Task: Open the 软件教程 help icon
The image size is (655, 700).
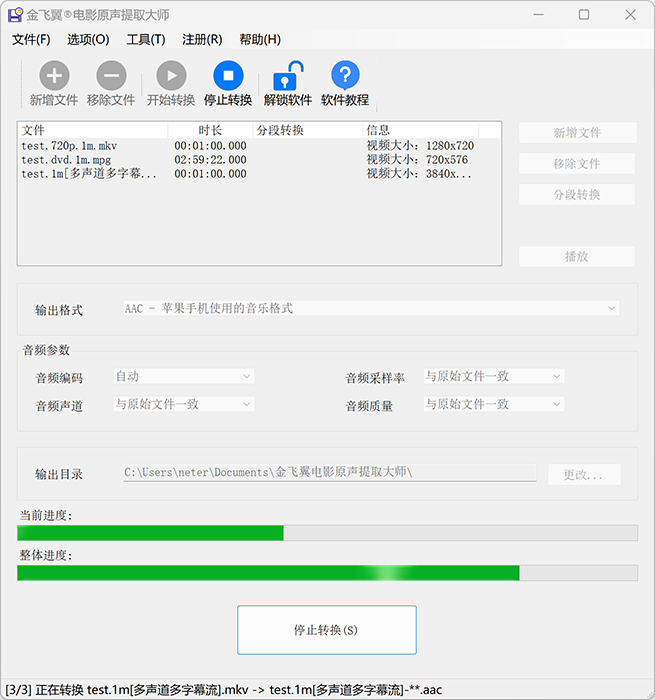Action: pos(345,76)
